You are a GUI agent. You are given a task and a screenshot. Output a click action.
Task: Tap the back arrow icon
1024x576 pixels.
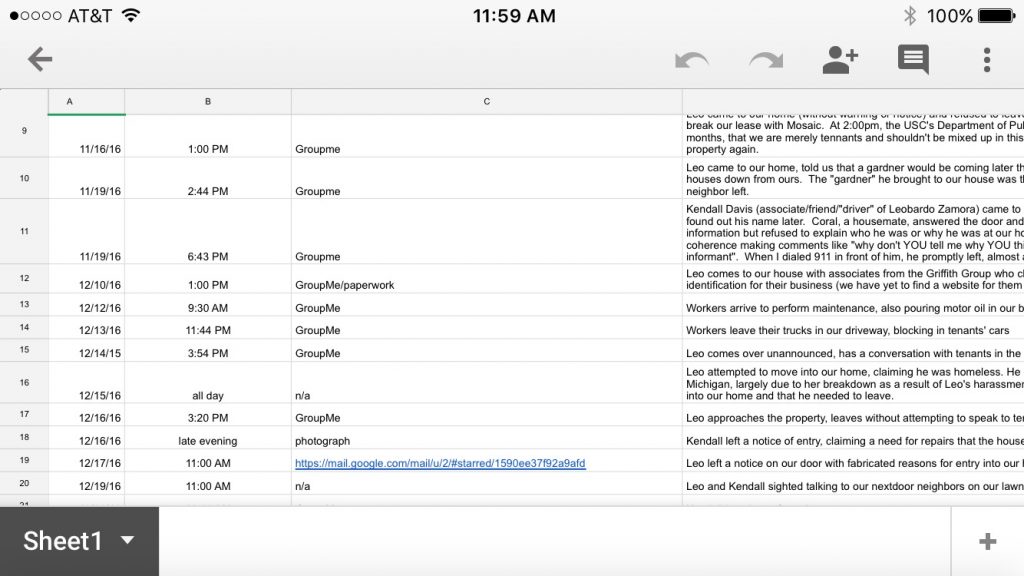[40, 59]
